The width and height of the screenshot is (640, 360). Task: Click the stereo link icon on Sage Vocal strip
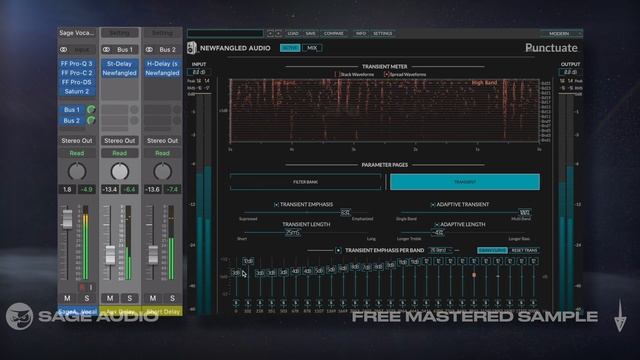pos(64,49)
